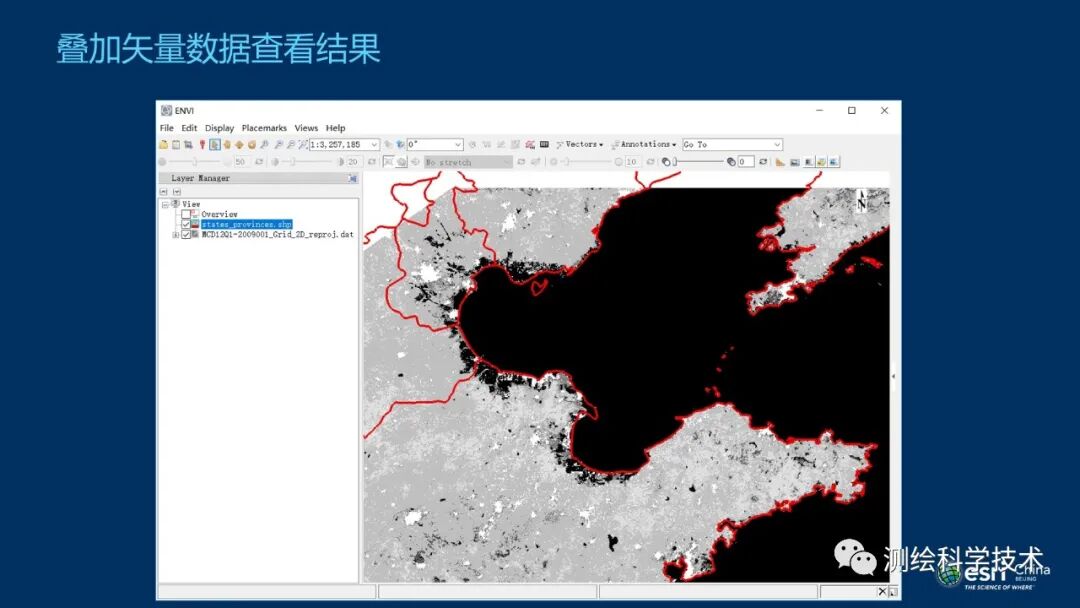Reset the brightness value of 50

259,162
